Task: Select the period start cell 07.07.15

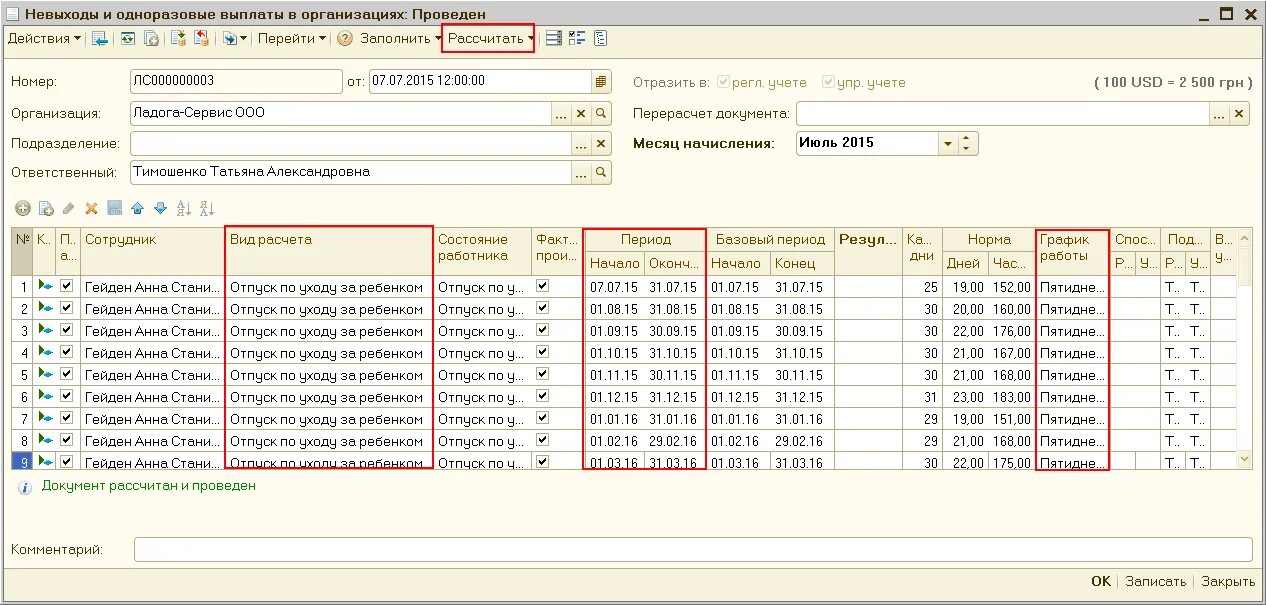Action: (x=614, y=287)
